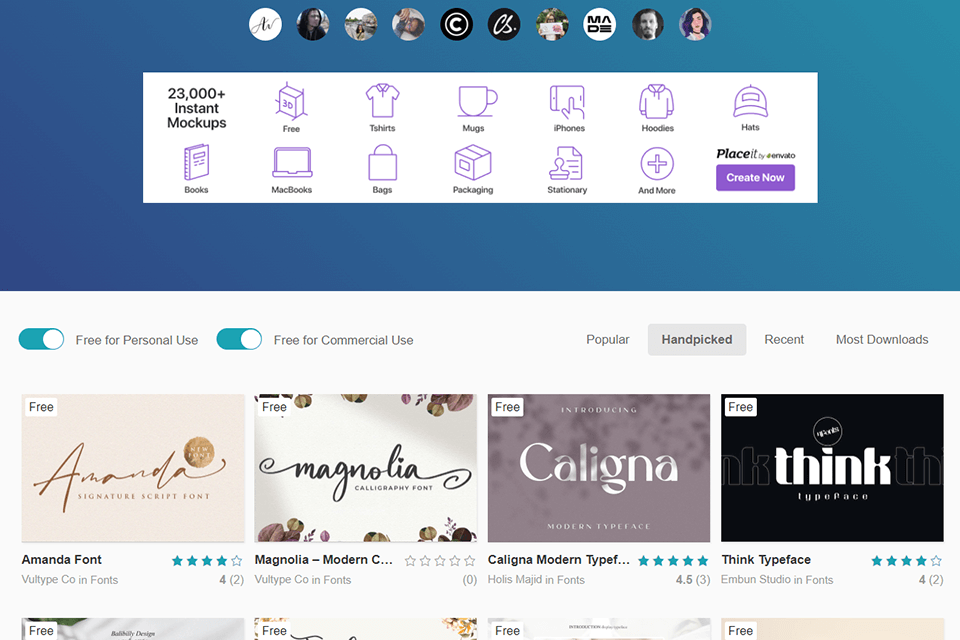Open the Think Typeface title link
The height and width of the screenshot is (640, 960).
click(x=766, y=559)
